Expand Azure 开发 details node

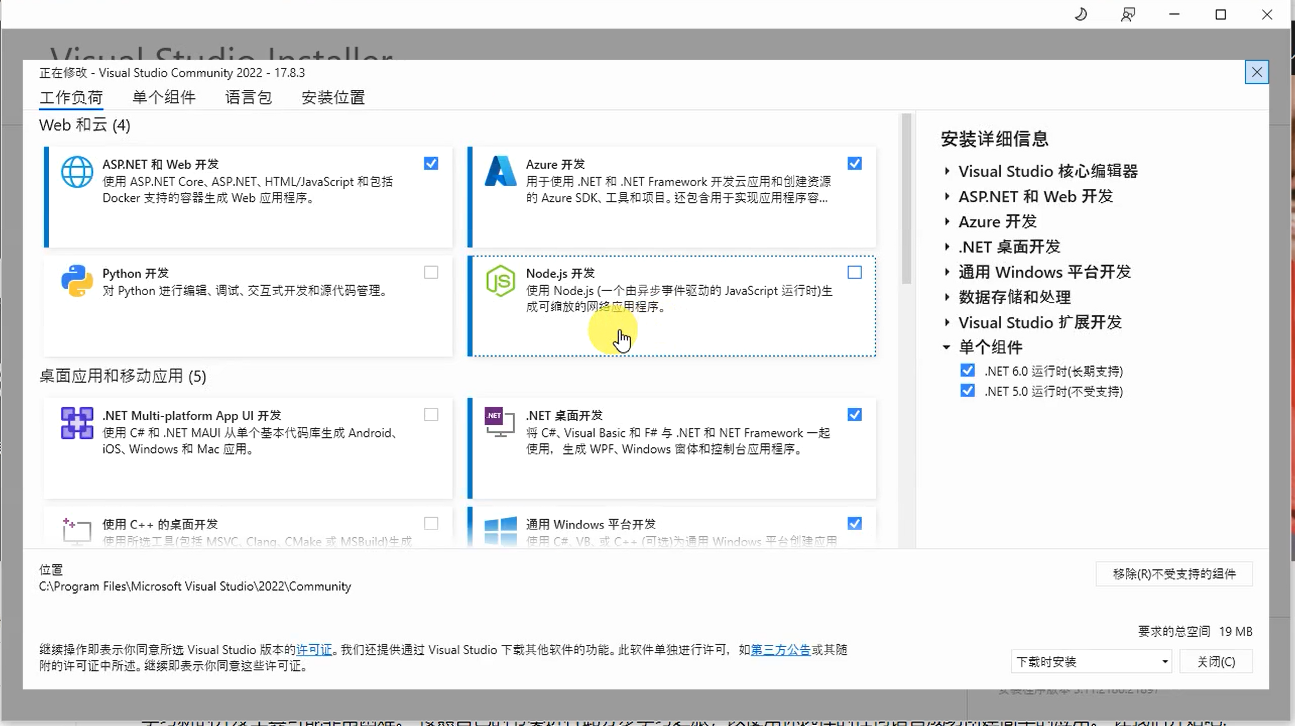tap(947, 221)
